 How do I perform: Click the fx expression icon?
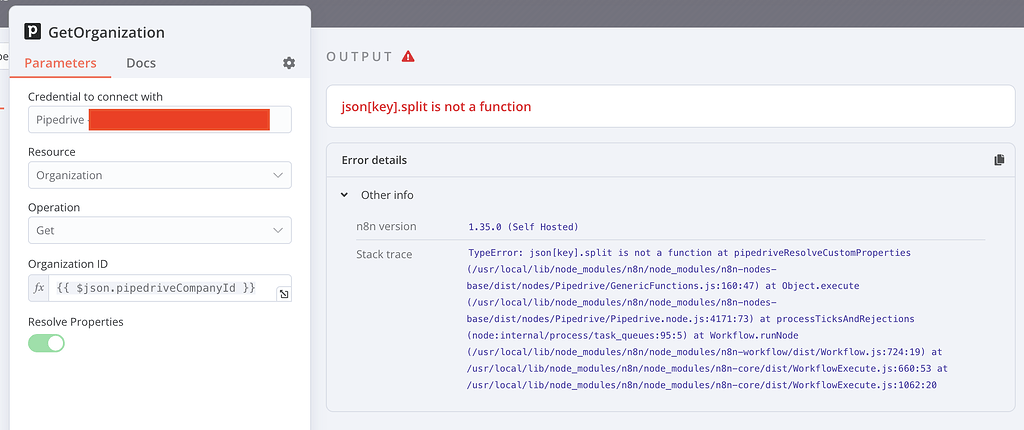pyautogui.click(x=39, y=288)
